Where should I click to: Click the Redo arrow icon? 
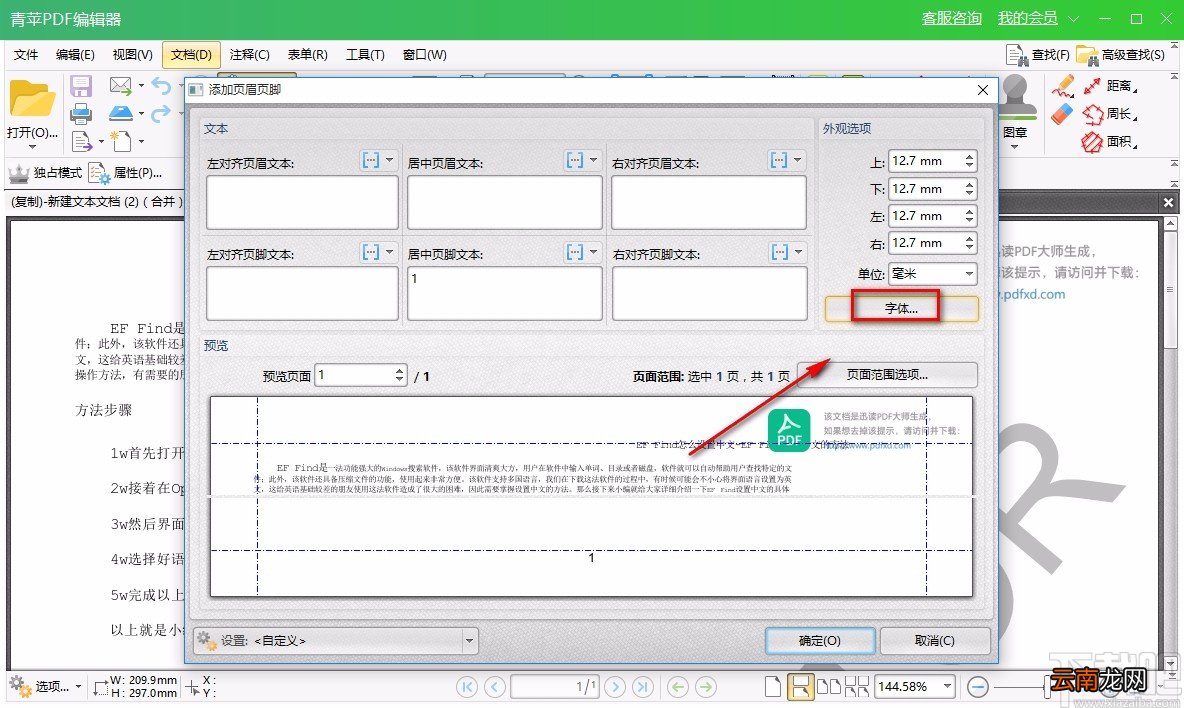[161, 113]
